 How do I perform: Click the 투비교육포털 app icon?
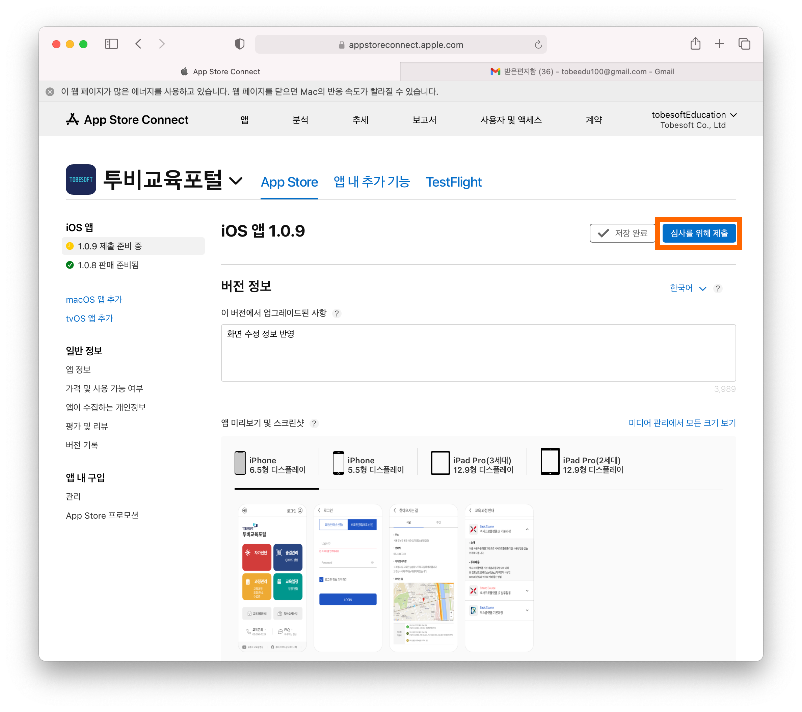point(81,180)
